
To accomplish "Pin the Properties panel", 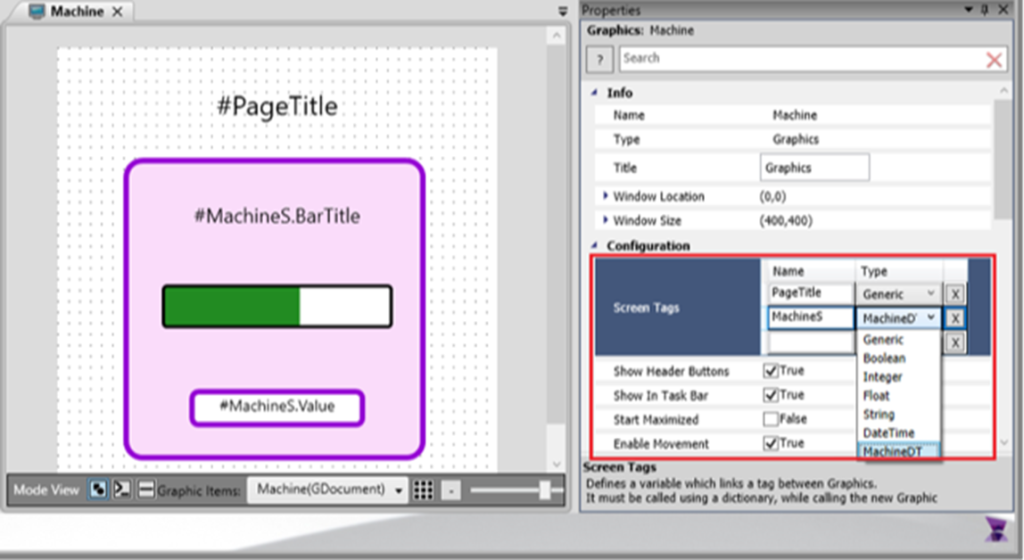I will [x=985, y=10].
